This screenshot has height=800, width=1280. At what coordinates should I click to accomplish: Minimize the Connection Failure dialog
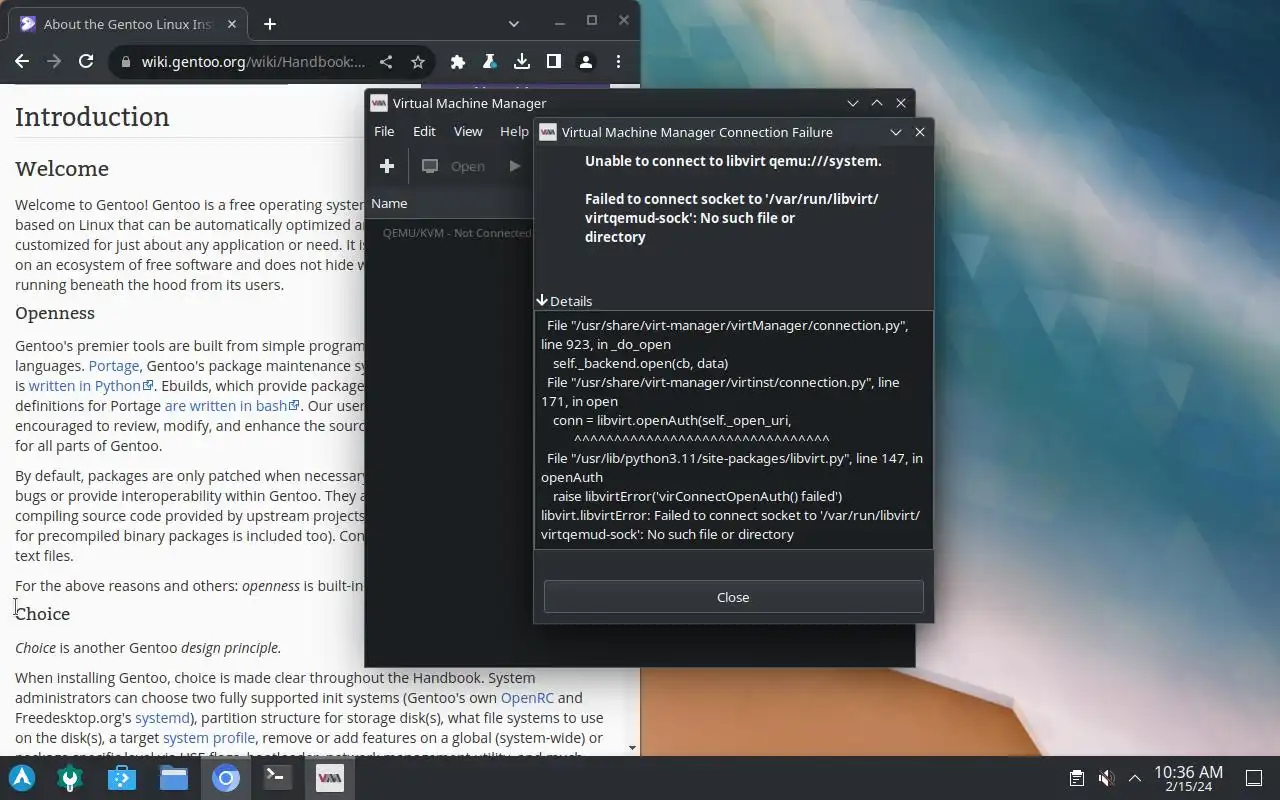[896, 132]
